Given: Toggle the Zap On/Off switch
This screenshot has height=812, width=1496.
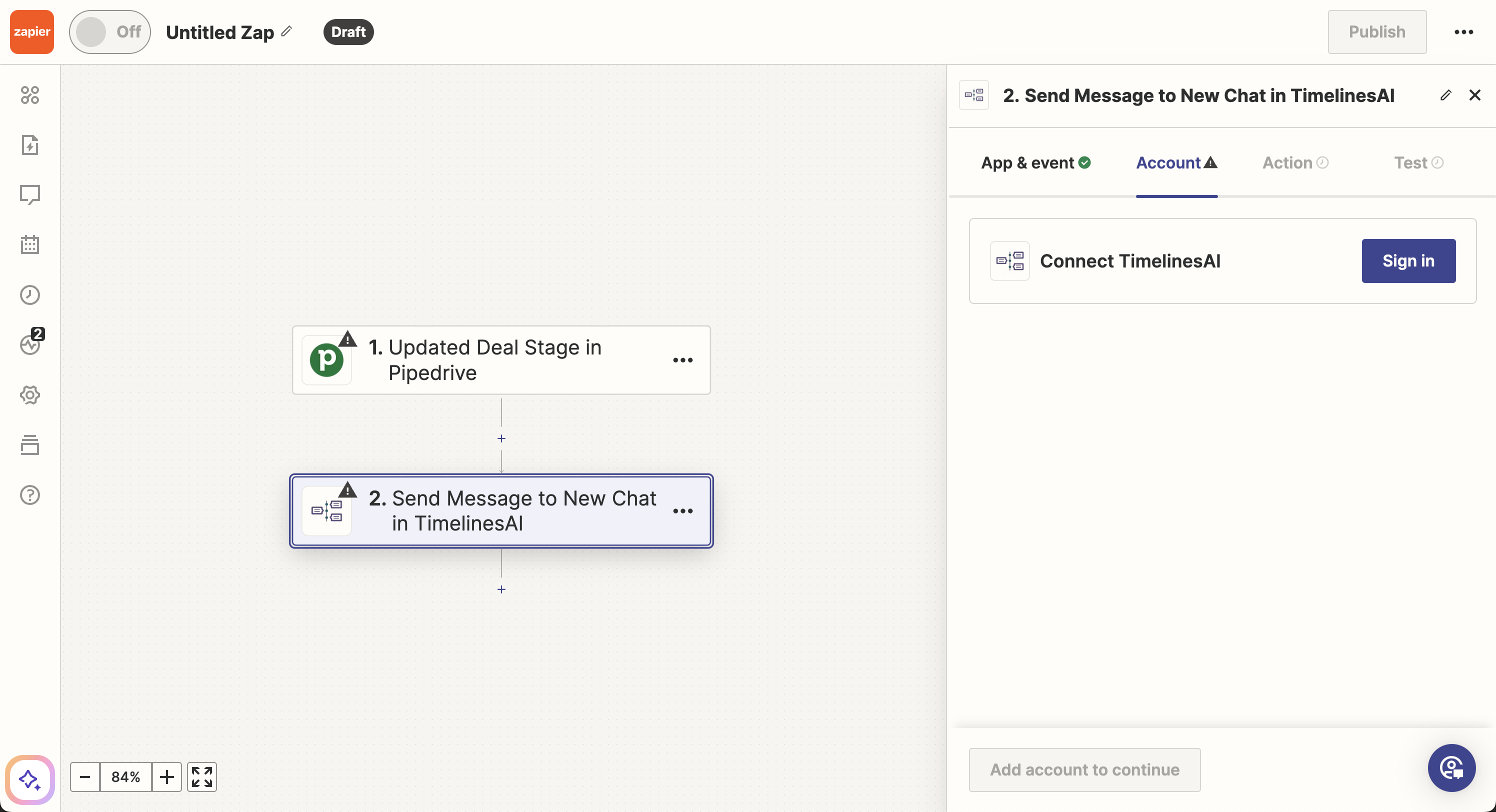Looking at the screenshot, I should click(x=110, y=32).
